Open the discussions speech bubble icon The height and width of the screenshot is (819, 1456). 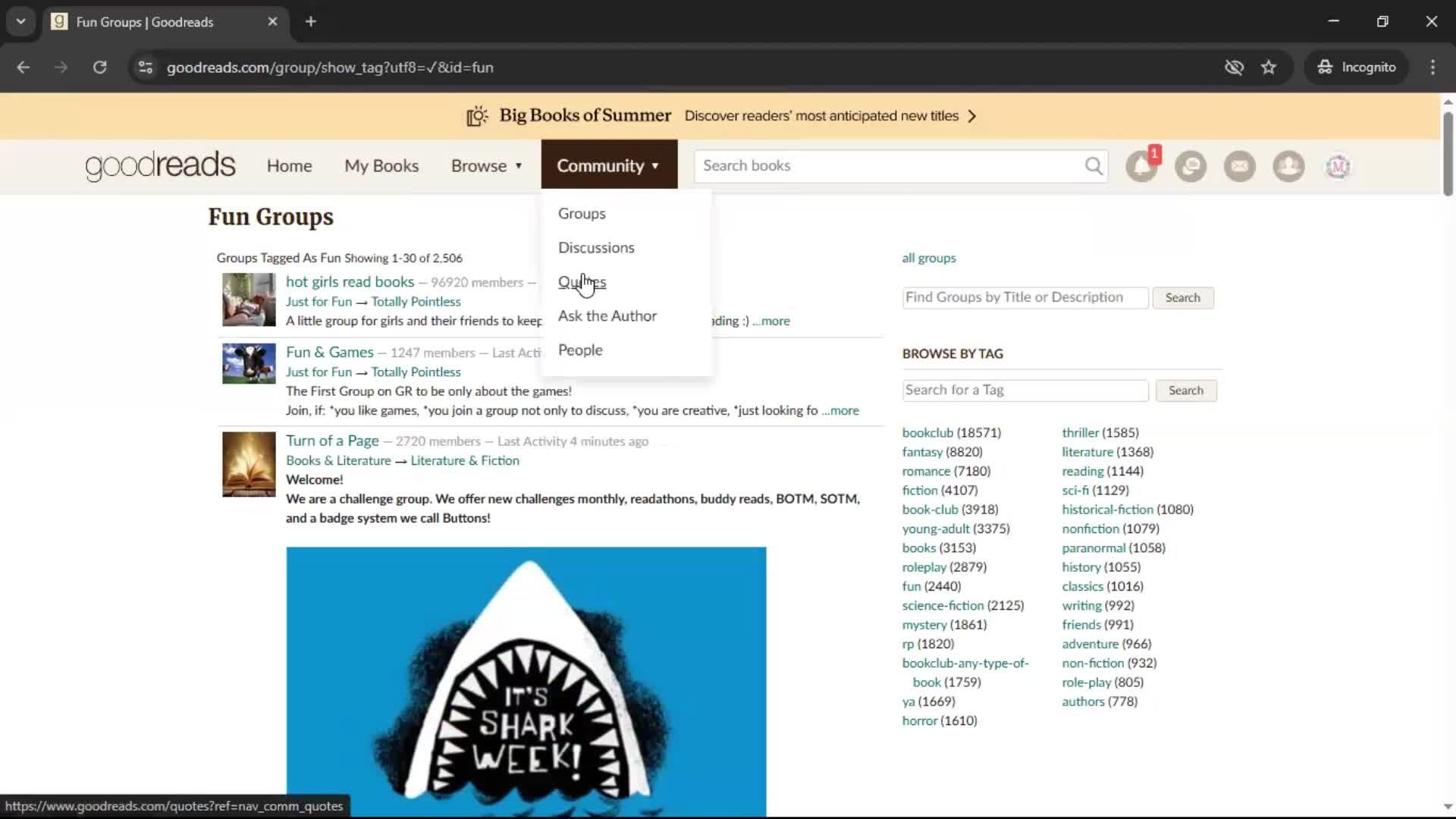(1191, 166)
